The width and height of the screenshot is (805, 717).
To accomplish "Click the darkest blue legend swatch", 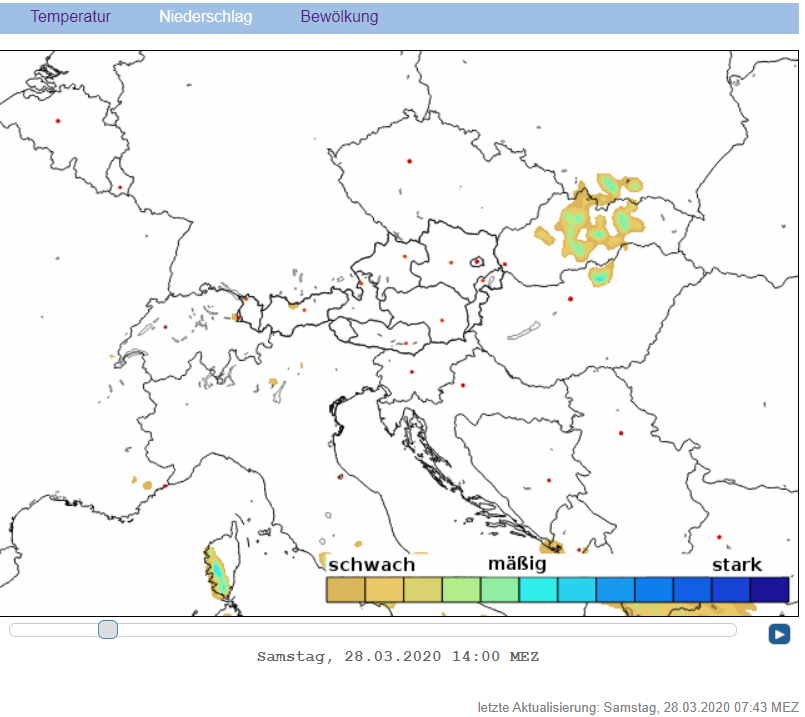I will tap(770, 589).
